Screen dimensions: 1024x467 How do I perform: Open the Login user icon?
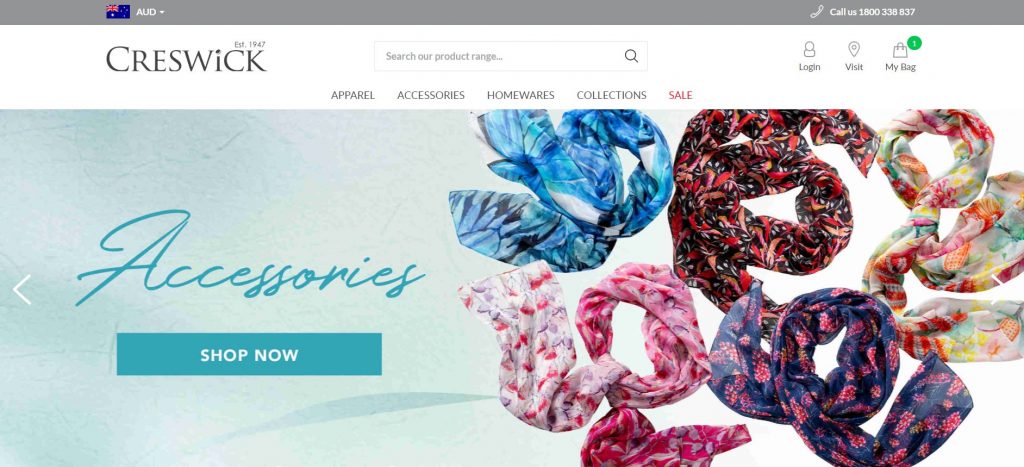coord(809,50)
